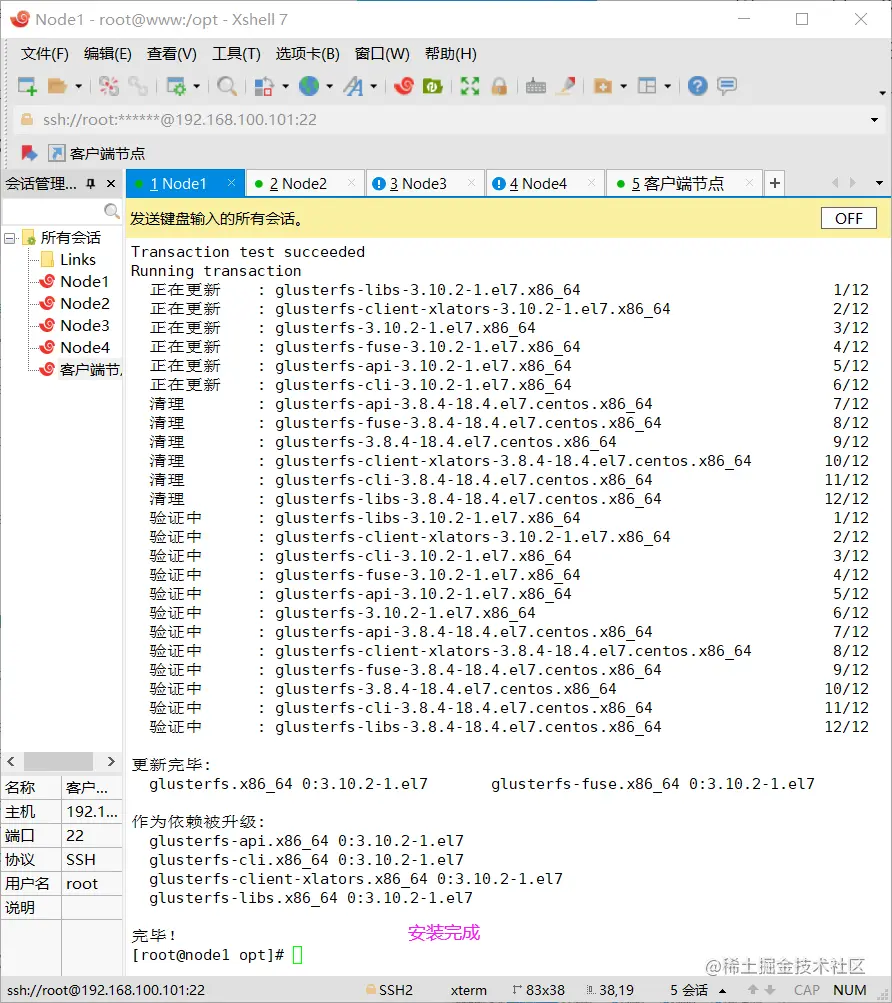Open the 客户端节点 quick link shortcut
The width and height of the screenshot is (892, 1003).
(x=97, y=153)
